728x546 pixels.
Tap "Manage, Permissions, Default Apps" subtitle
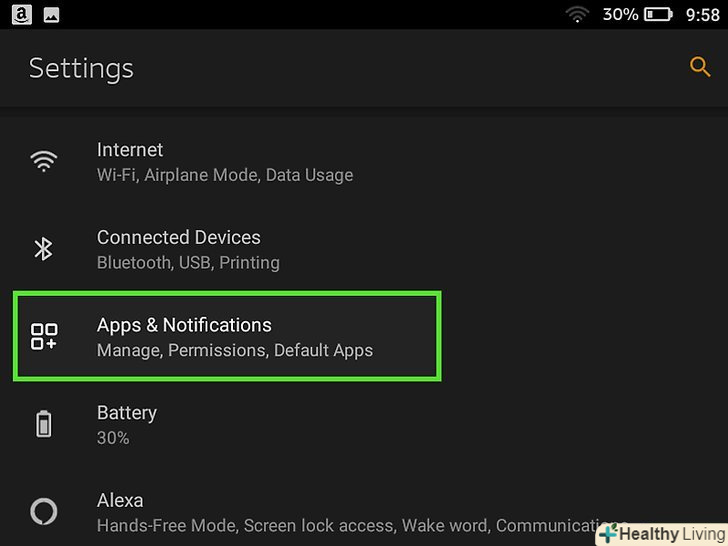click(235, 351)
